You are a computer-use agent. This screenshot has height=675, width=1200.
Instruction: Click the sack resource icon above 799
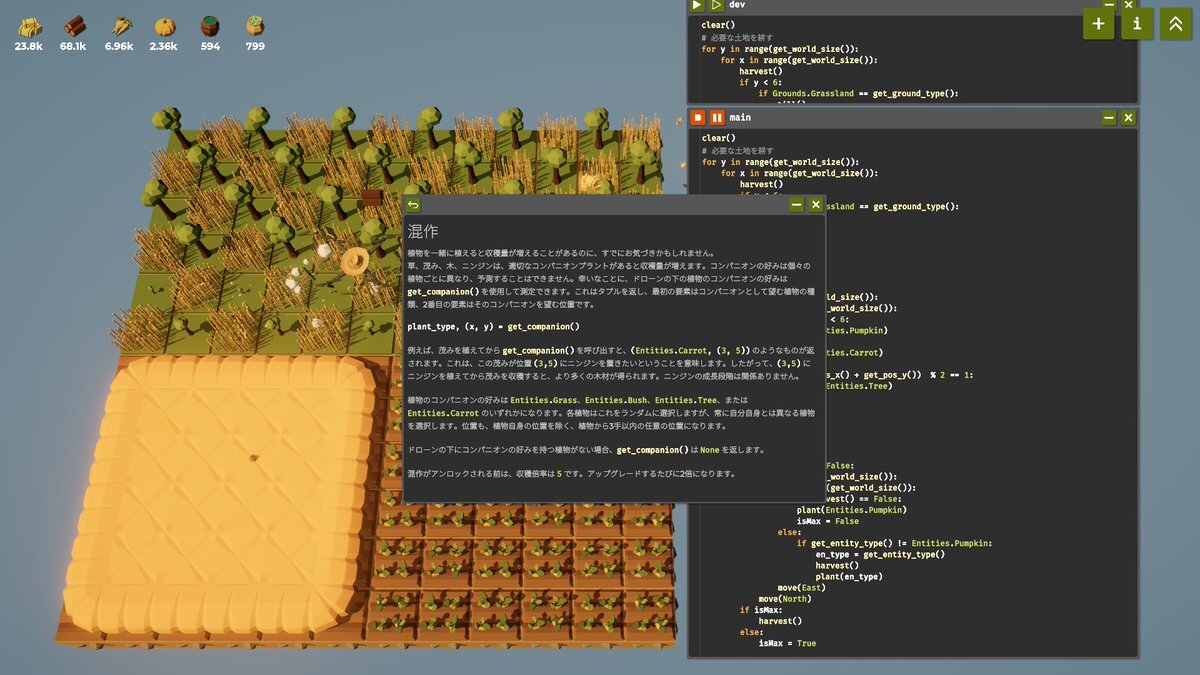coord(255,26)
